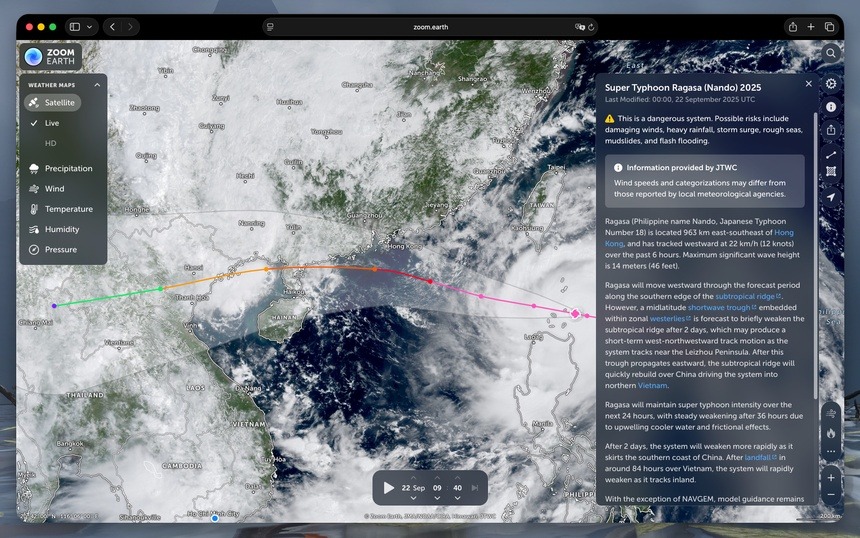Screen dimensions: 860x538
Task: Increase the hour with up chevron
Action: (437, 478)
